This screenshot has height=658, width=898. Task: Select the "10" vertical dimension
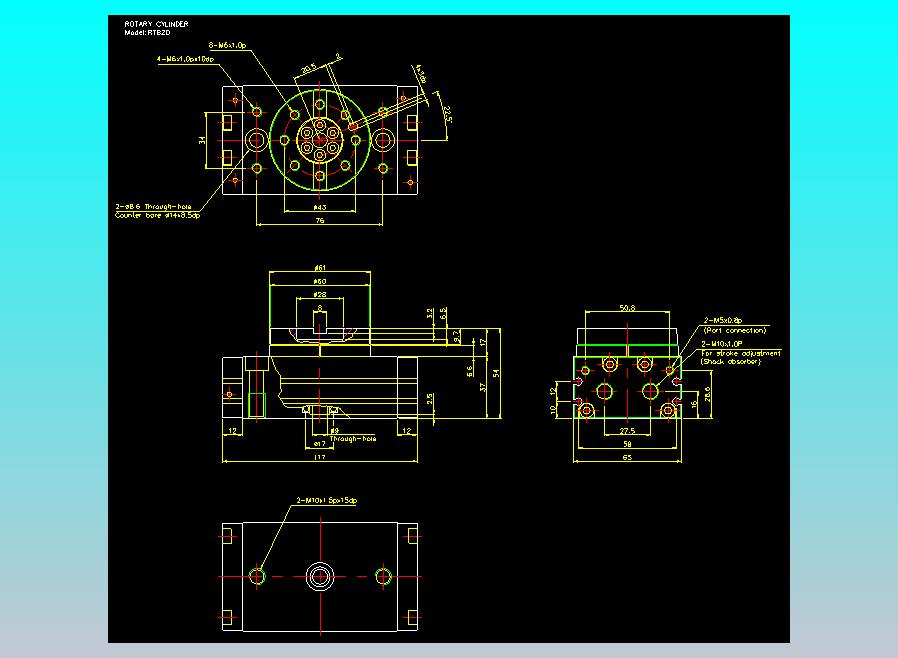[x=553, y=409]
